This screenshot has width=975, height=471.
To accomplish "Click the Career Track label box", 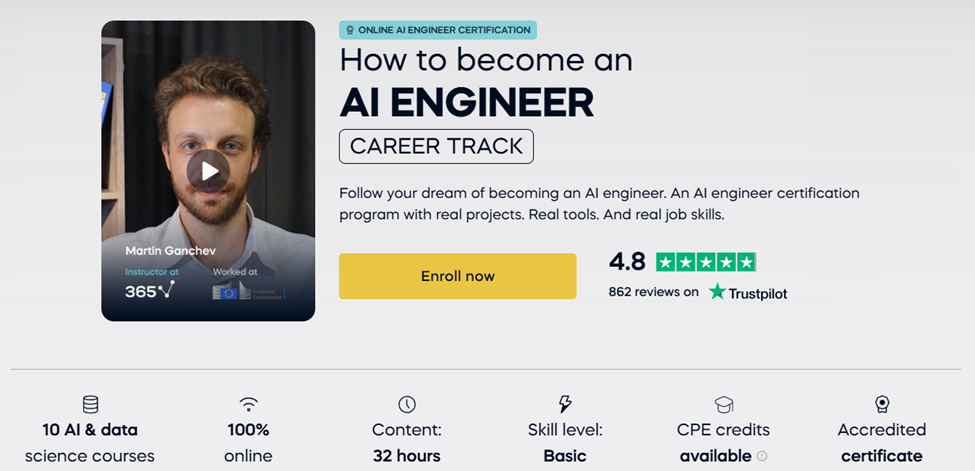I will (436, 146).
